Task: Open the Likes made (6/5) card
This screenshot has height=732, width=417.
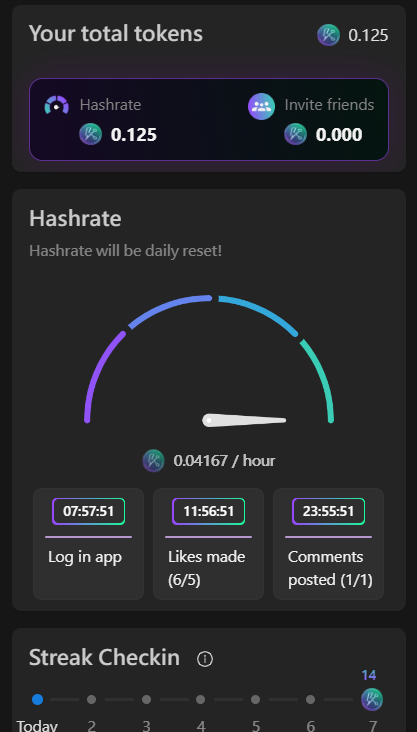Action: (x=208, y=544)
